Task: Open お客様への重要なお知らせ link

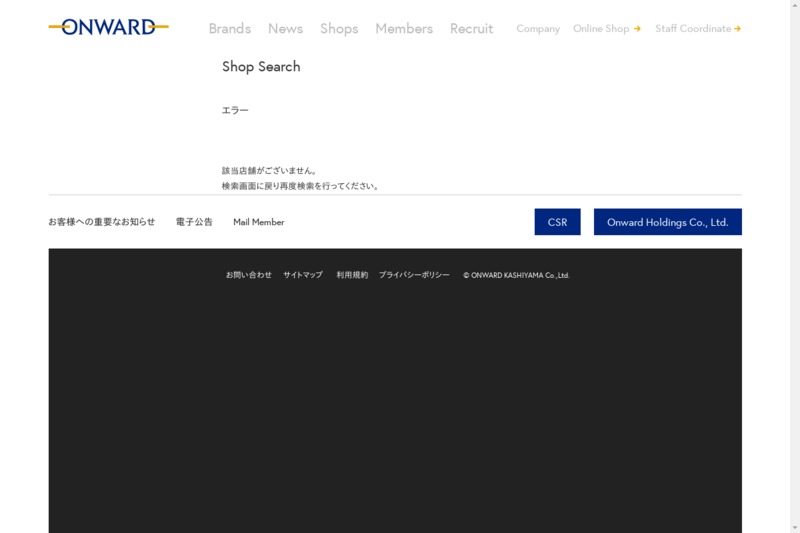Action: 102,222
